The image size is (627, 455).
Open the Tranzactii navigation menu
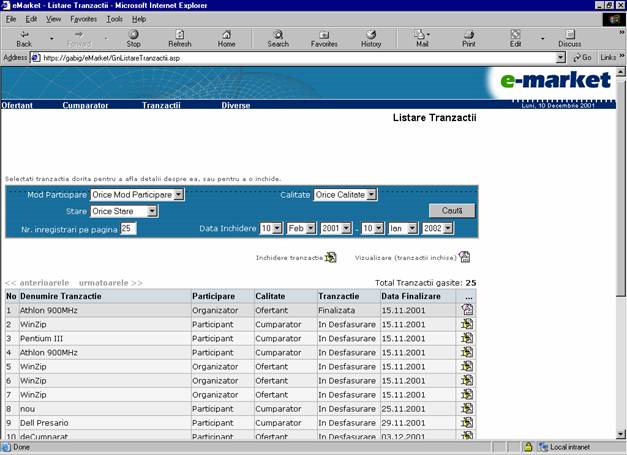[x=161, y=105]
